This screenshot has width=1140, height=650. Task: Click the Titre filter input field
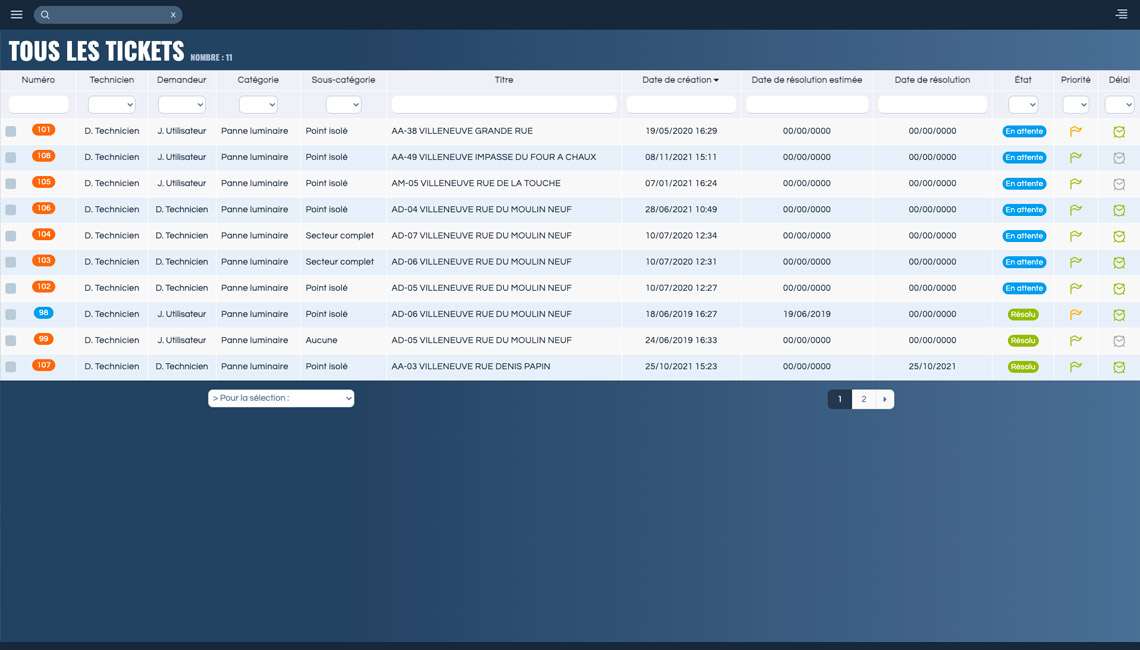click(504, 105)
